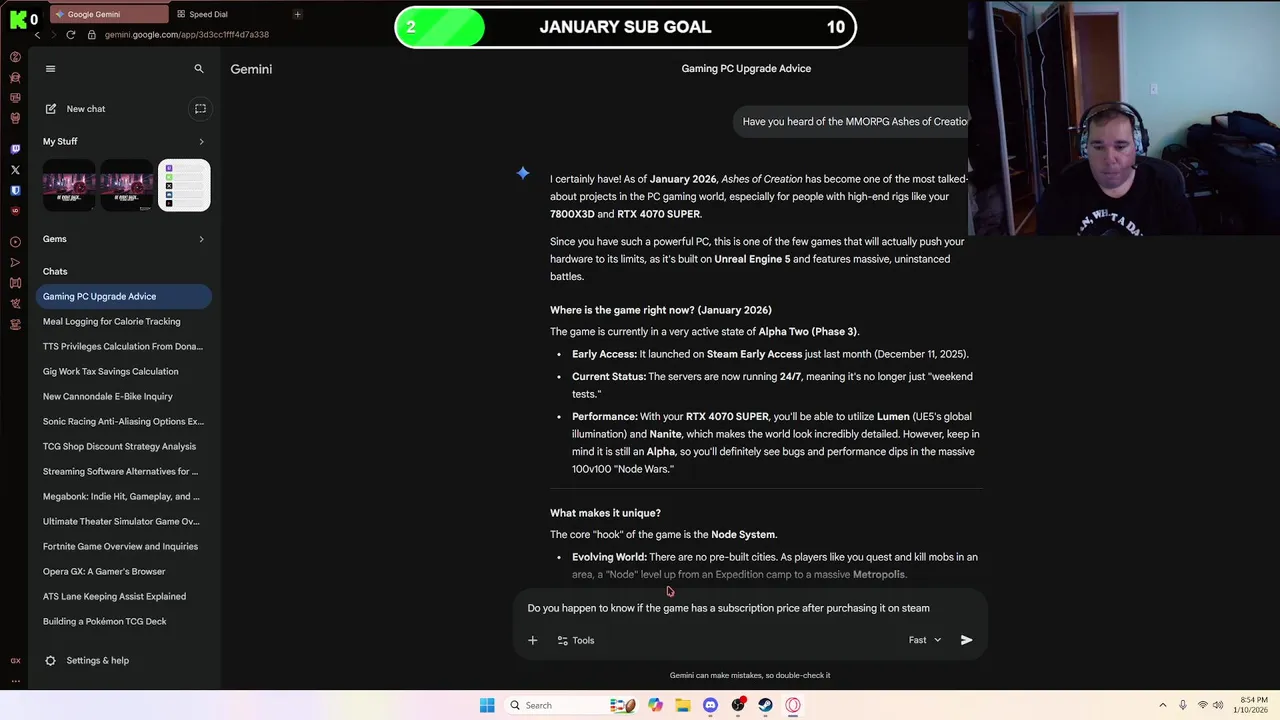Click the browser address bar URL
The height and width of the screenshot is (720, 1280).
pyautogui.click(x=187, y=35)
